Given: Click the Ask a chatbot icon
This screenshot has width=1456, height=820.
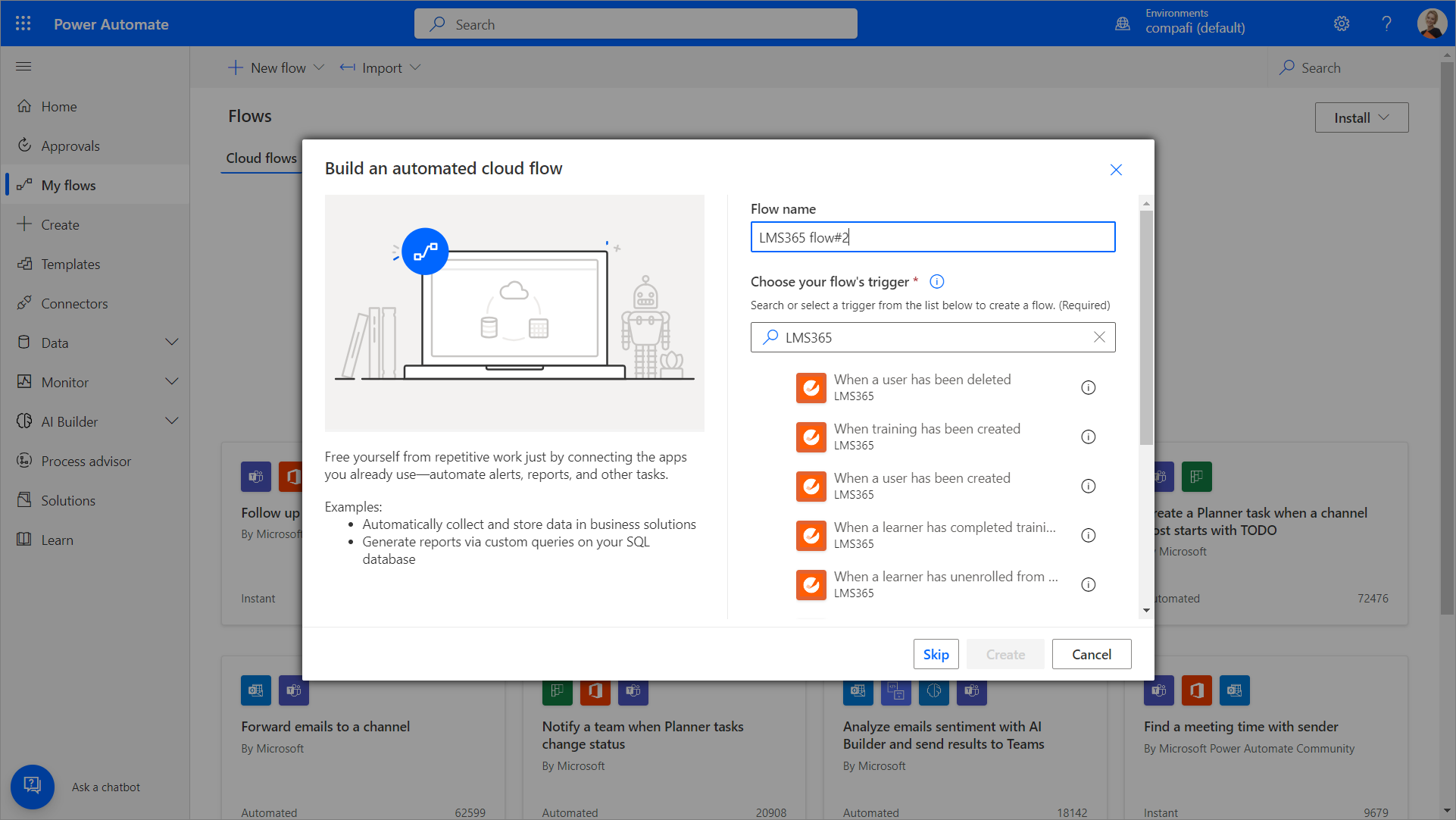Looking at the screenshot, I should pyautogui.click(x=32, y=786).
